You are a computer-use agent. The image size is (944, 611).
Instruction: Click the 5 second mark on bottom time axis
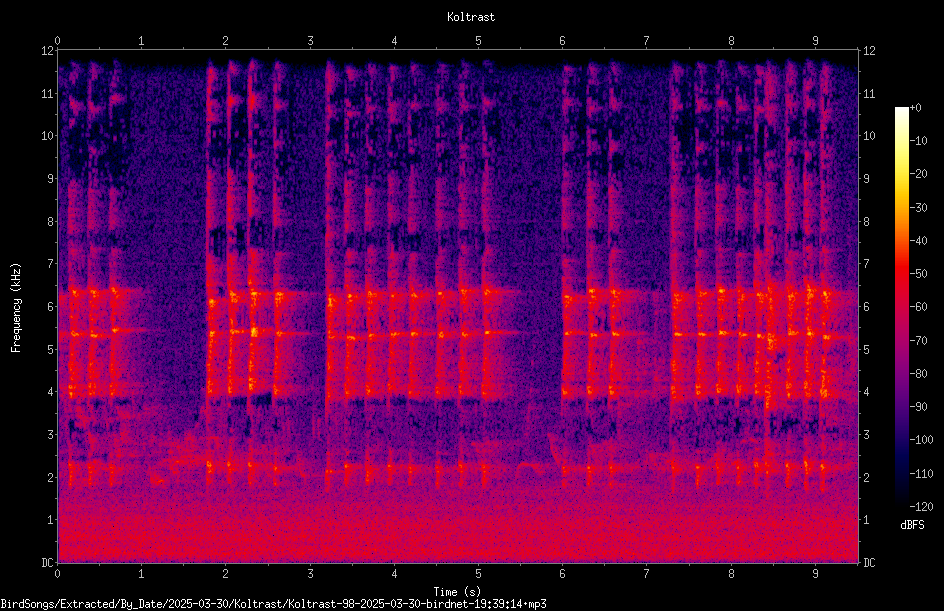tap(479, 574)
